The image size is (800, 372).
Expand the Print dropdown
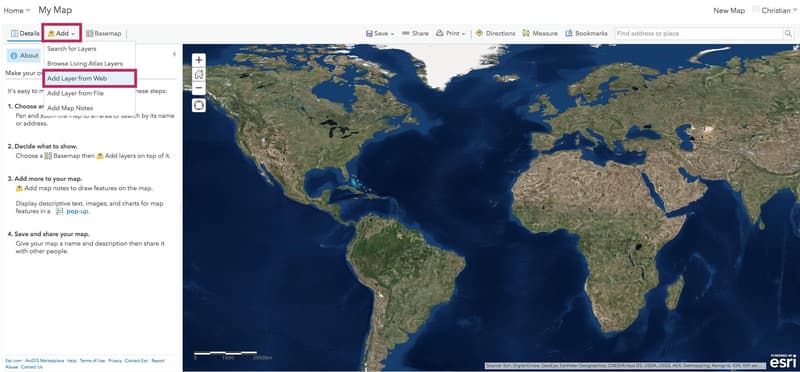pos(451,33)
